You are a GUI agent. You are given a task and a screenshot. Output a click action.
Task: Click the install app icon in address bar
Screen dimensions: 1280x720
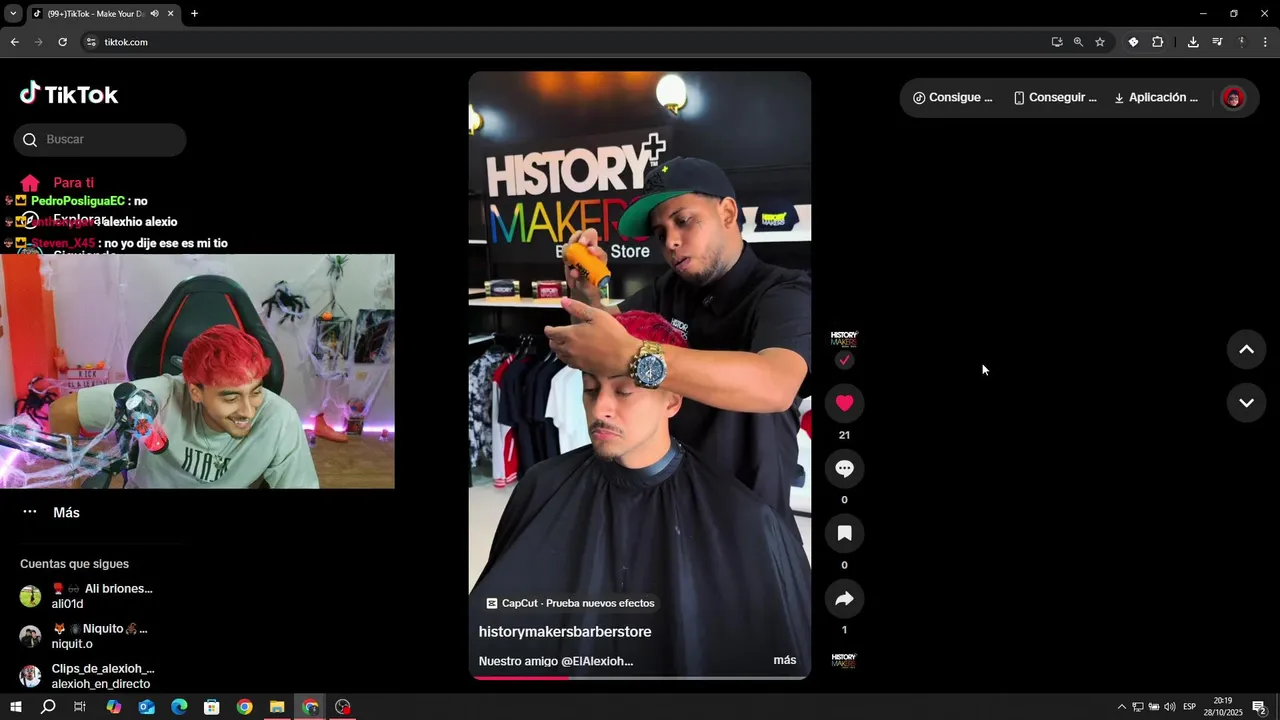coord(1057,42)
